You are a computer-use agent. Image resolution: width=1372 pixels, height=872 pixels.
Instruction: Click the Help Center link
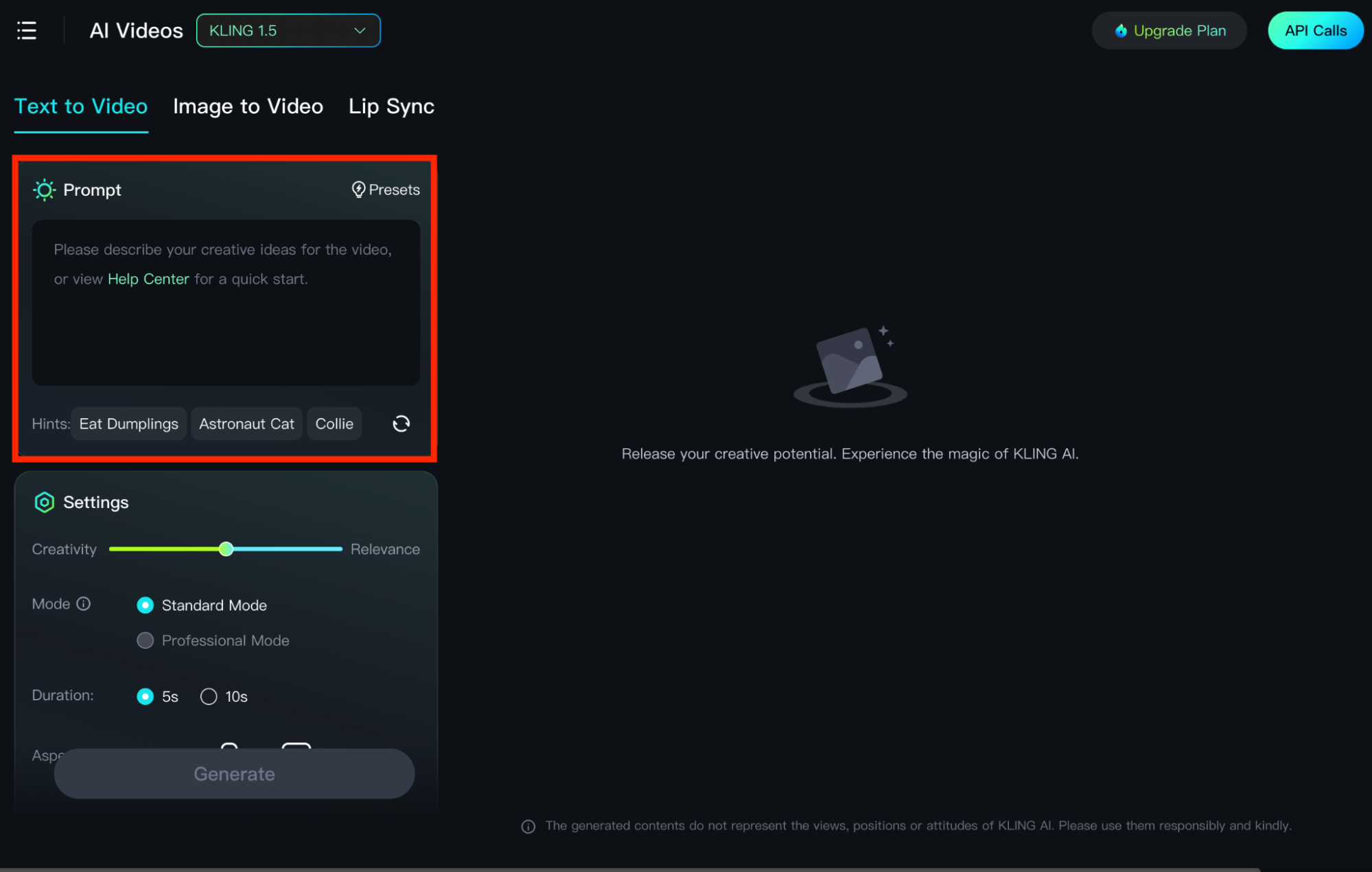tap(148, 278)
